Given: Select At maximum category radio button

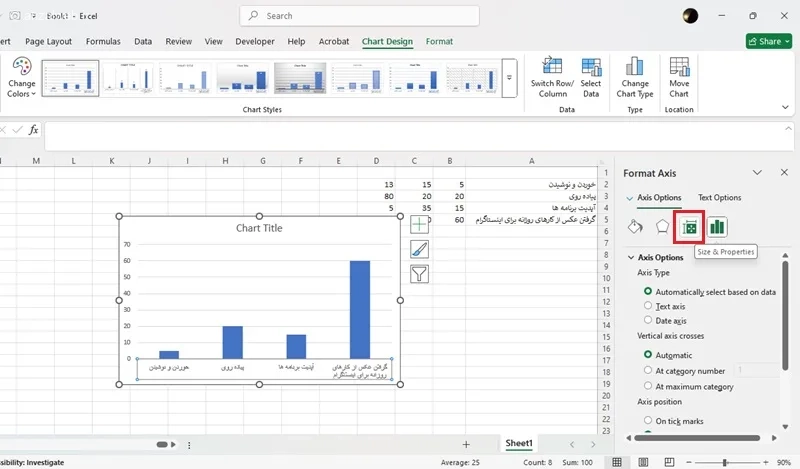Looking at the screenshot, I should (649, 385).
